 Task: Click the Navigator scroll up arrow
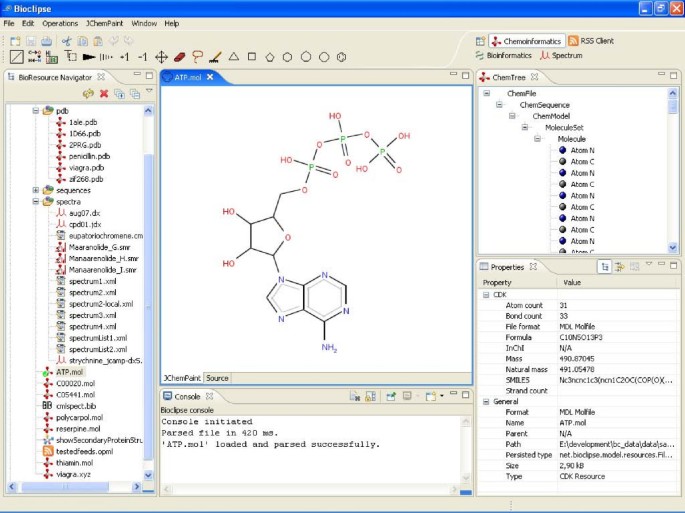click(148, 111)
